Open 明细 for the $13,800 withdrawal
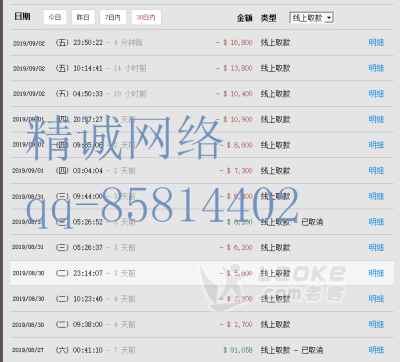 click(376, 68)
